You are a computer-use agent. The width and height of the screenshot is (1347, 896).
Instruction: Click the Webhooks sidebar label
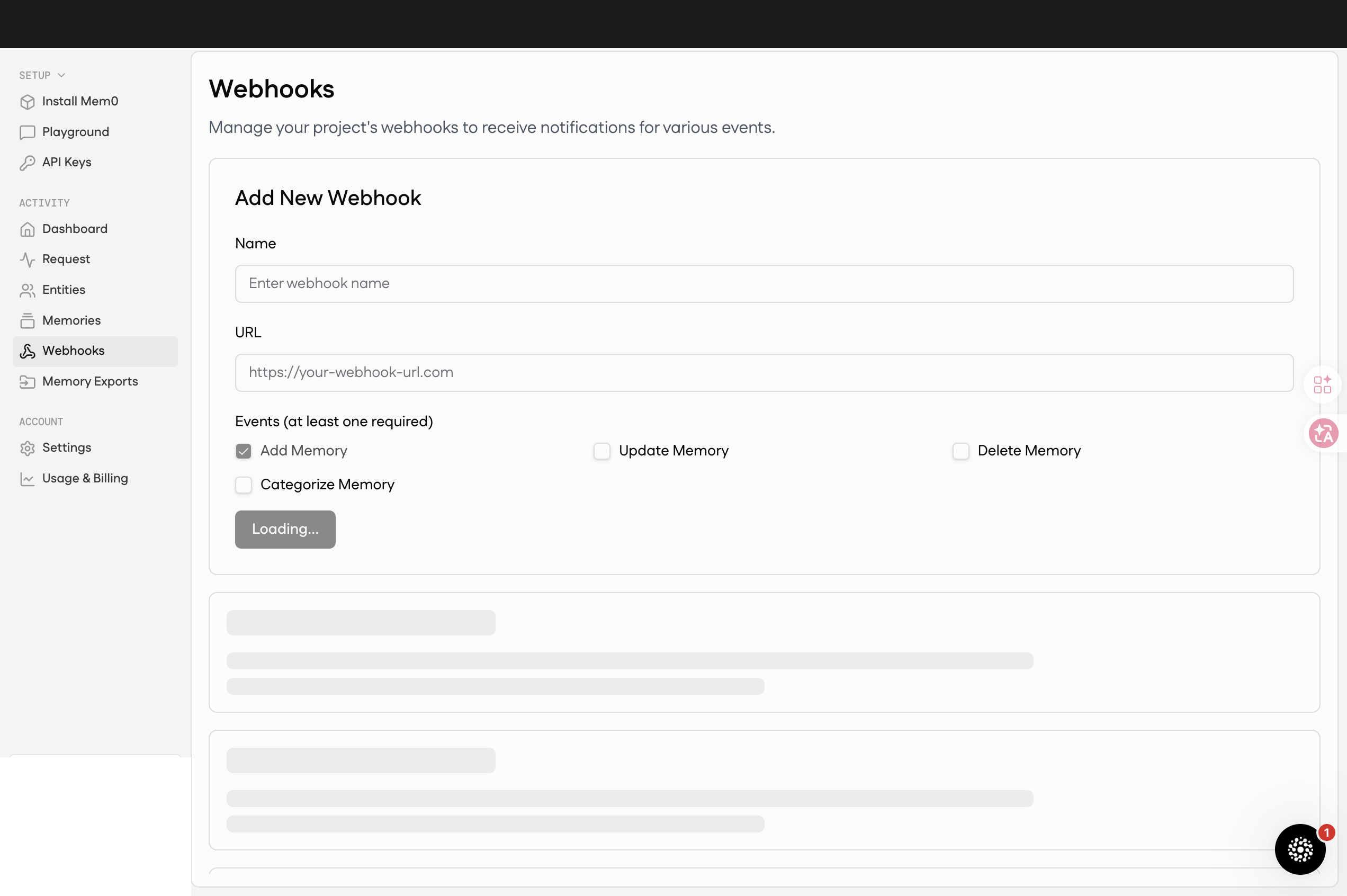pos(74,350)
